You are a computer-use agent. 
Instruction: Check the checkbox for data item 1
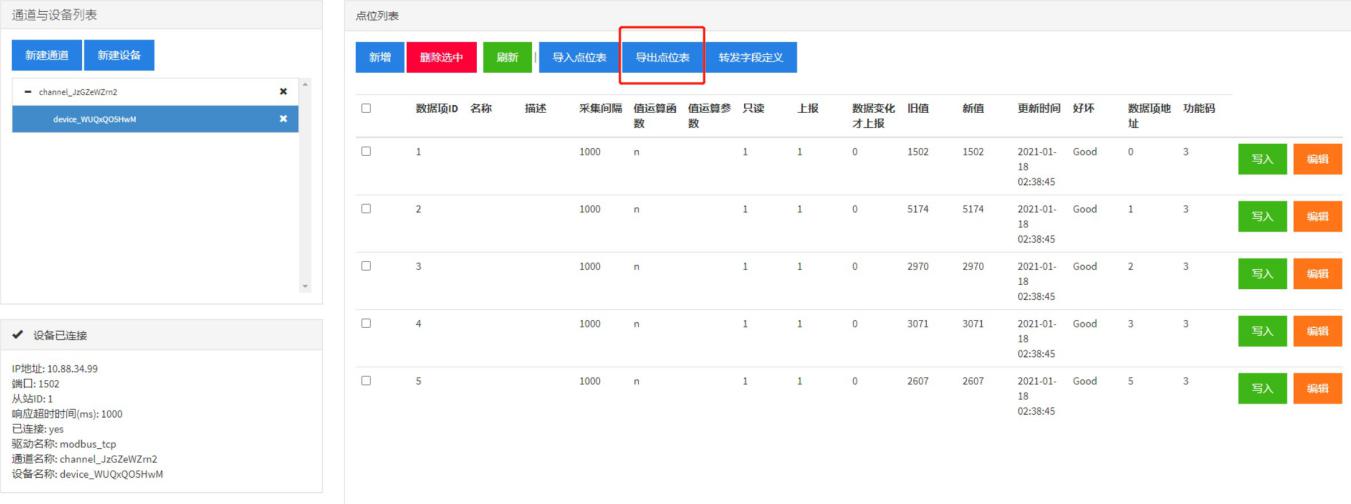point(366,152)
